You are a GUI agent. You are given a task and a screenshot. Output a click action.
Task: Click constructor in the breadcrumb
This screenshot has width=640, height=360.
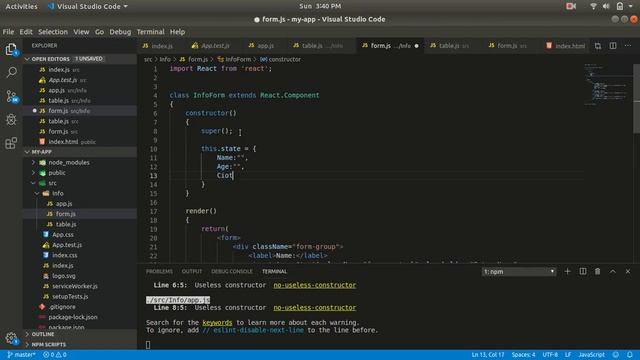[x=284, y=60]
